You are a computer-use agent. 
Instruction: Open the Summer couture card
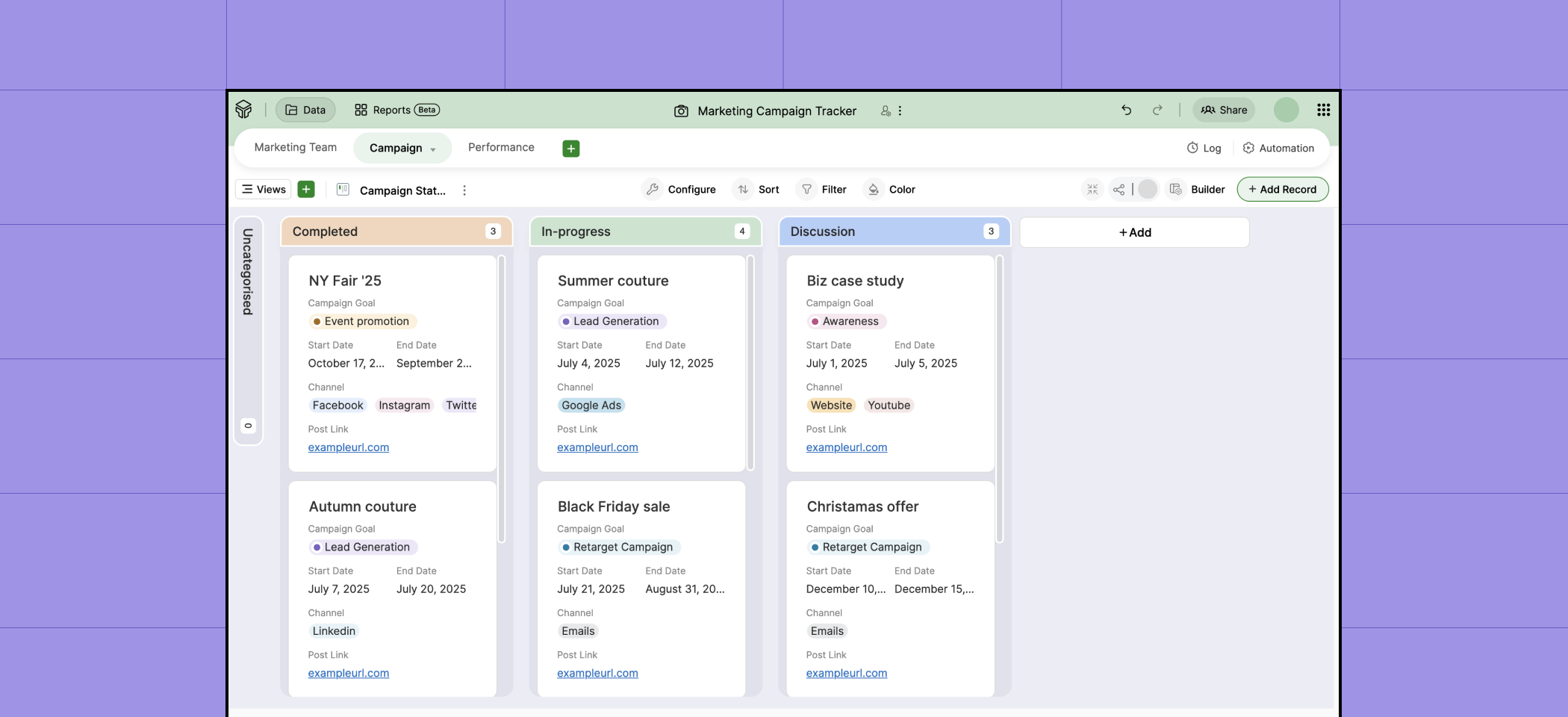(641, 364)
